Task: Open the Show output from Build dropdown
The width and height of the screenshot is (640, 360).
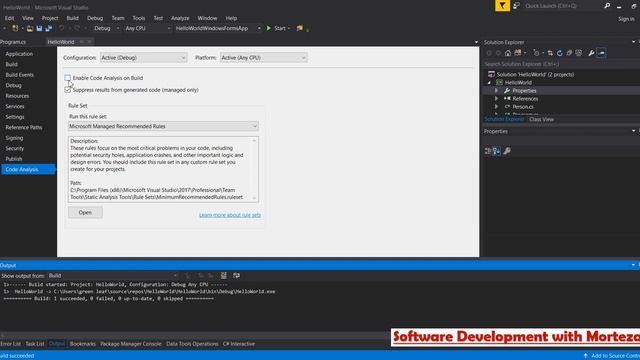Action: coord(112,276)
